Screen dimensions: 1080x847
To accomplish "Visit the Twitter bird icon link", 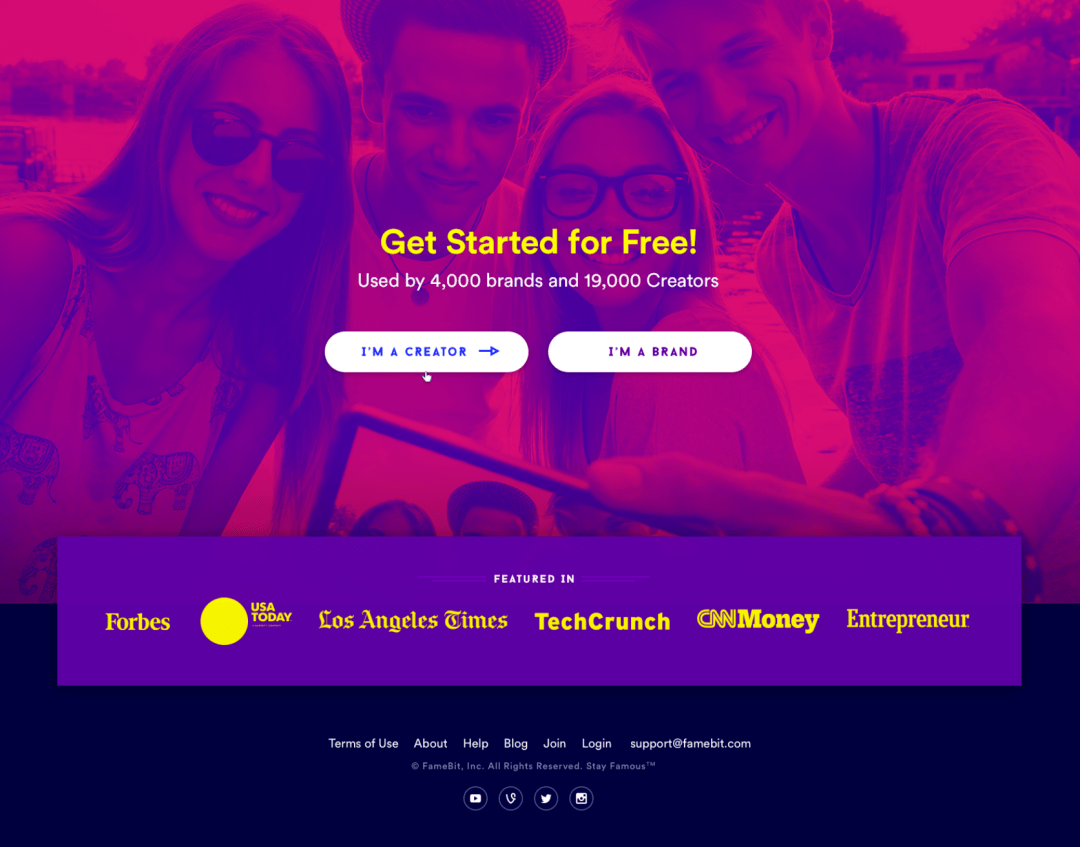I will coord(546,799).
